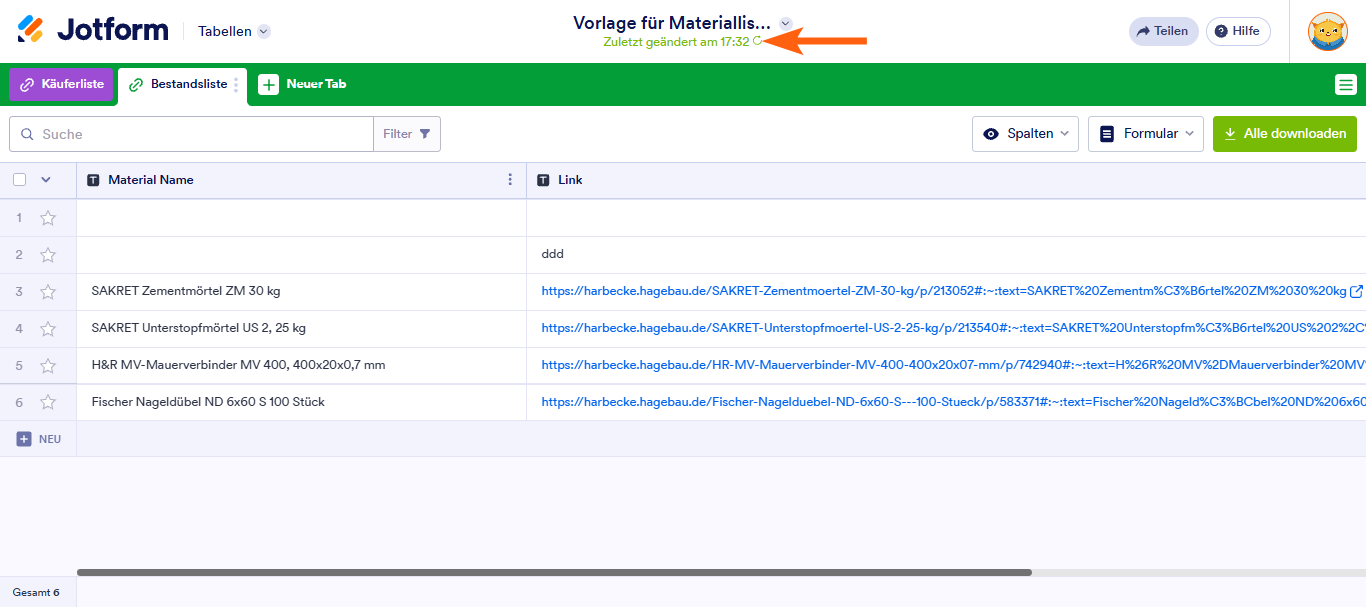The width and height of the screenshot is (1366, 607).
Task: Click the 'ddd' link cell in row 2
Action: [946, 255]
